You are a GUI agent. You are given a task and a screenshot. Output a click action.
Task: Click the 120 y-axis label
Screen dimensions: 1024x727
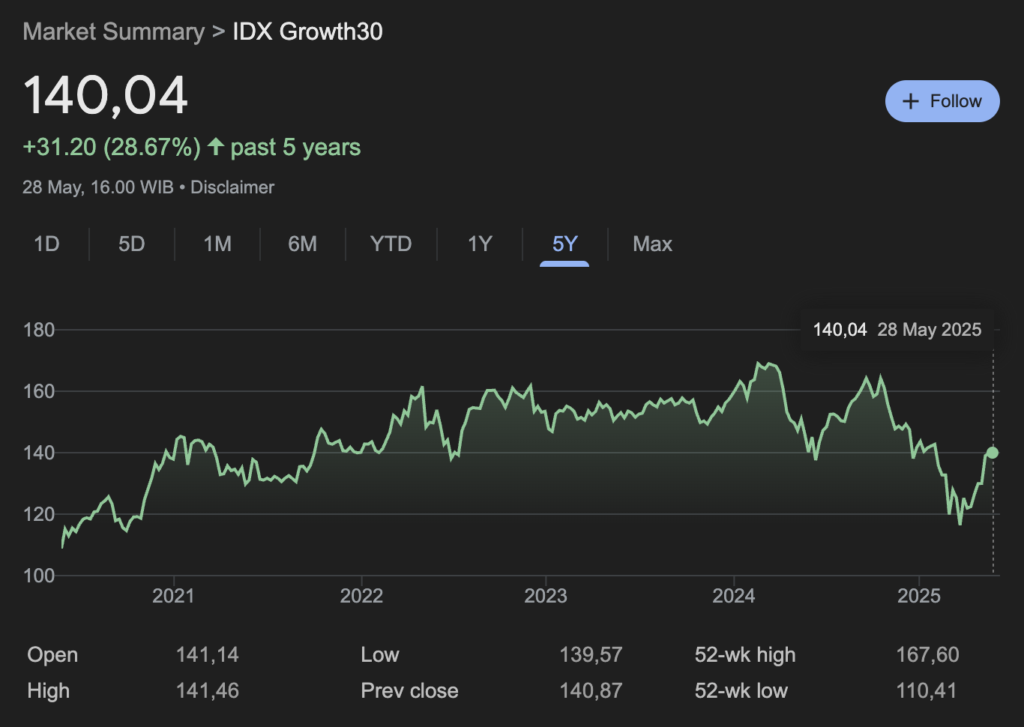click(39, 514)
